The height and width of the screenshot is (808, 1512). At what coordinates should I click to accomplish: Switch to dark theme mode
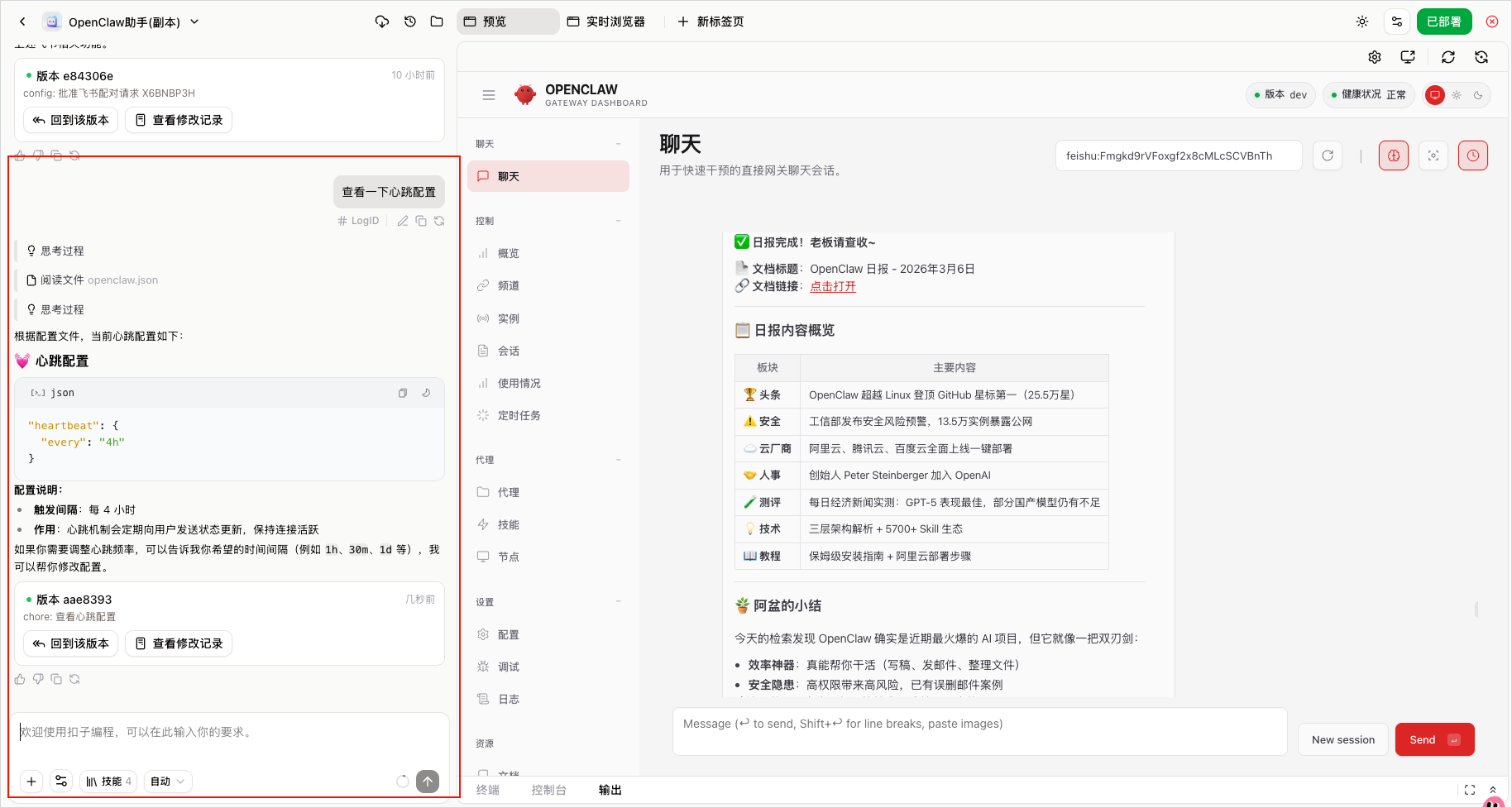coord(1478,95)
